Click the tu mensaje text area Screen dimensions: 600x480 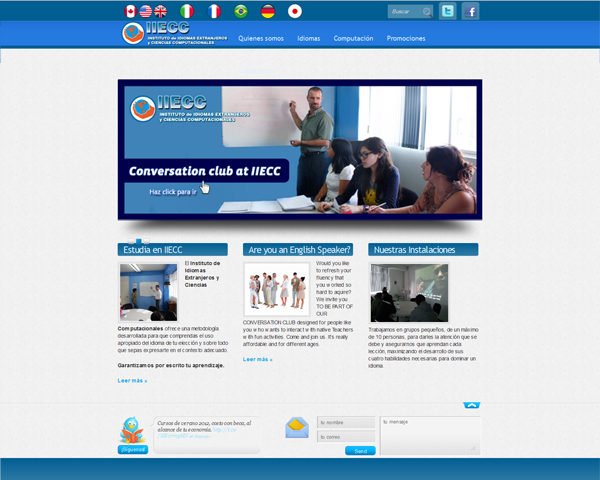(x=430, y=435)
